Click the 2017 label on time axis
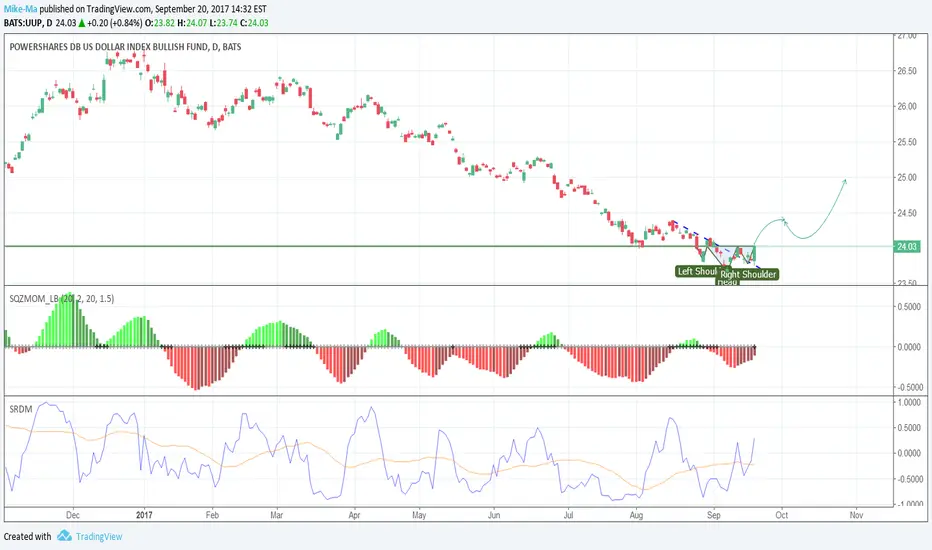Image resolution: width=932 pixels, height=550 pixels. [x=144, y=515]
